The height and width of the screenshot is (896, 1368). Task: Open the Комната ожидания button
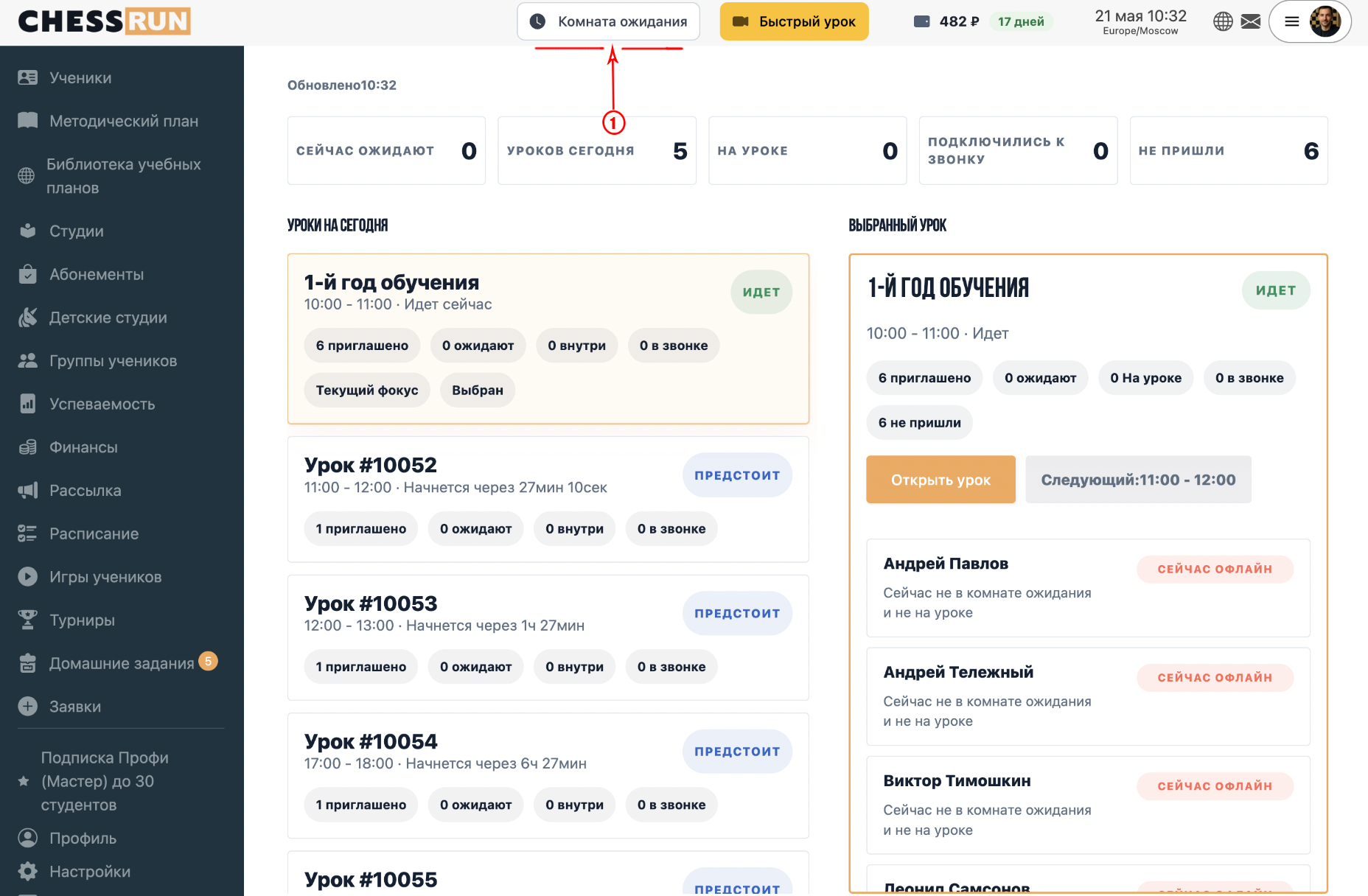(608, 21)
